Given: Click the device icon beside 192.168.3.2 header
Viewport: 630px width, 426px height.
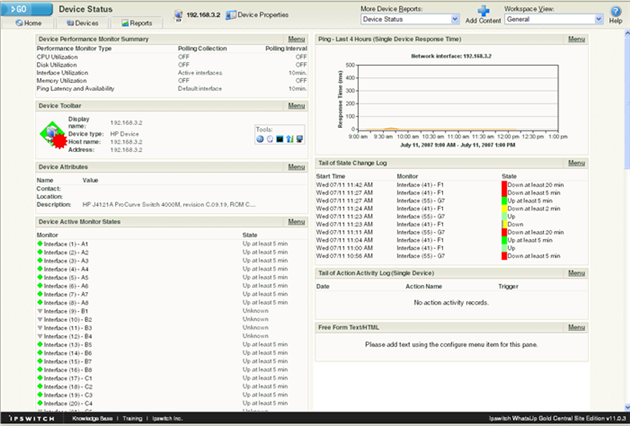Looking at the screenshot, I should click(178, 15).
